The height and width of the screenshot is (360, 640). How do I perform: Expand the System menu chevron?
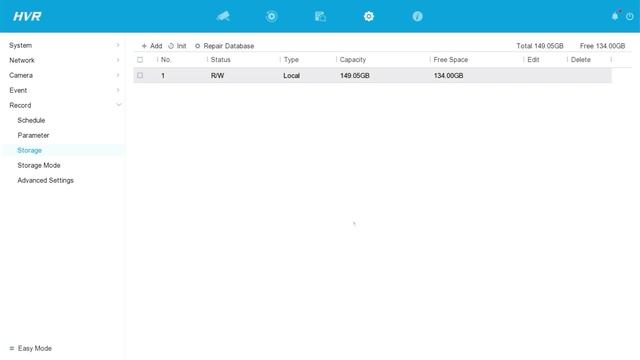(118, 45)
